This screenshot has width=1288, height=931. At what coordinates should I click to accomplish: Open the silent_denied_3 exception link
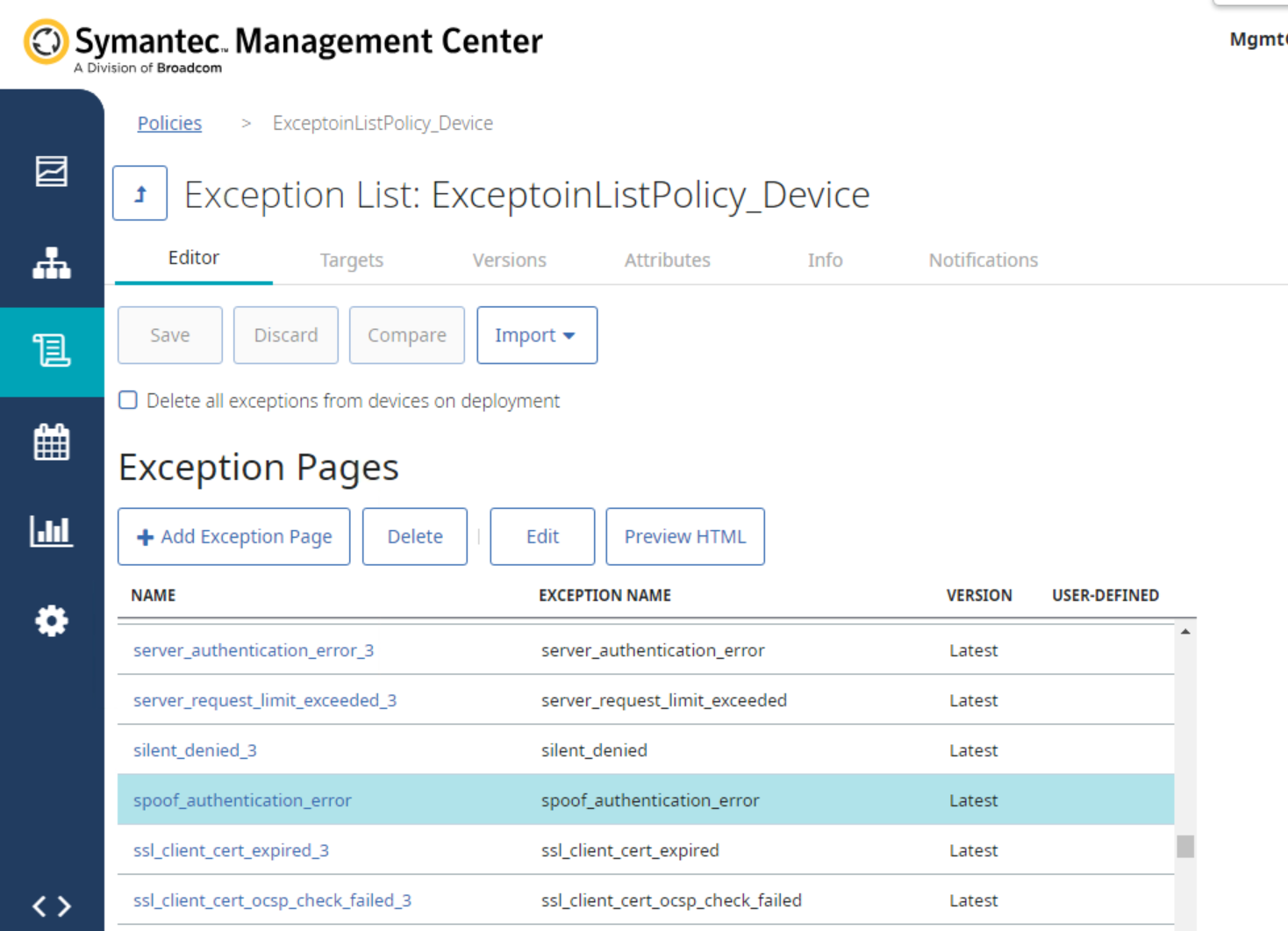pos(195,750)
